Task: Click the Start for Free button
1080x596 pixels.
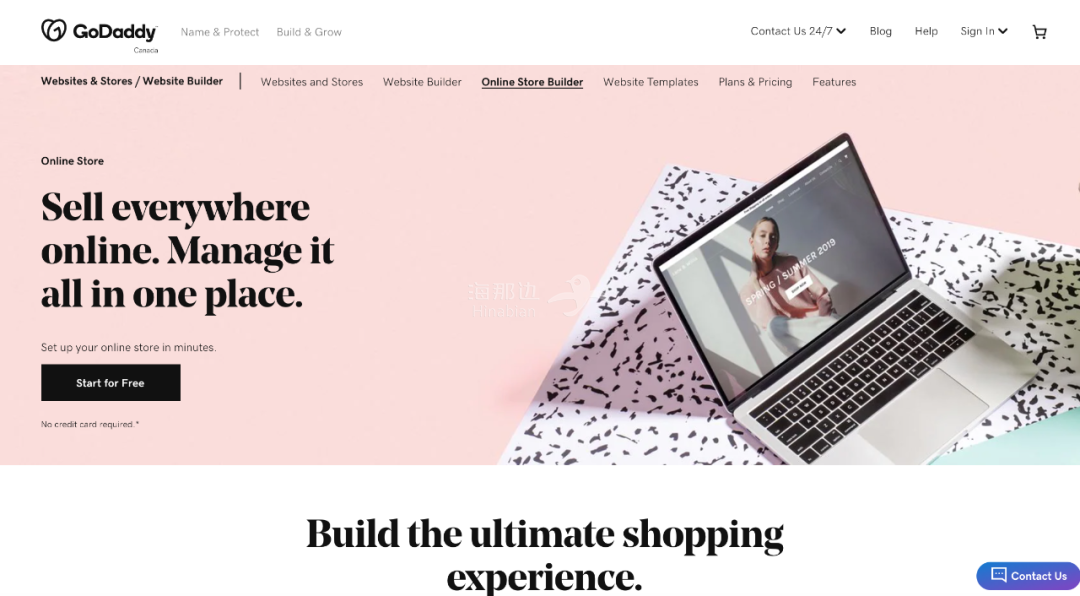Action: [x=111, y=382]
